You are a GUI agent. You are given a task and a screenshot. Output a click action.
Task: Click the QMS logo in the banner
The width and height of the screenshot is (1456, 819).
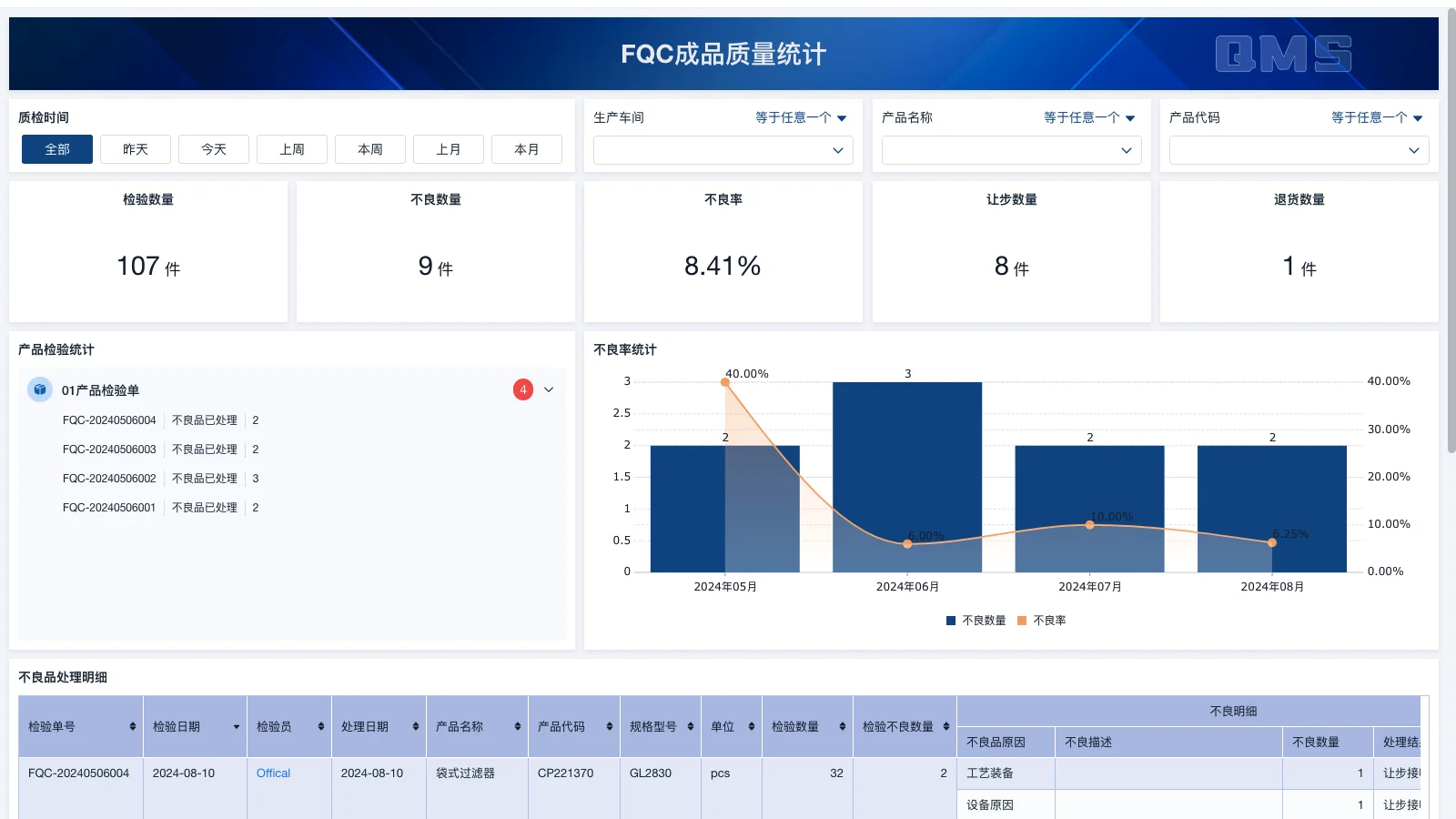1284,54
